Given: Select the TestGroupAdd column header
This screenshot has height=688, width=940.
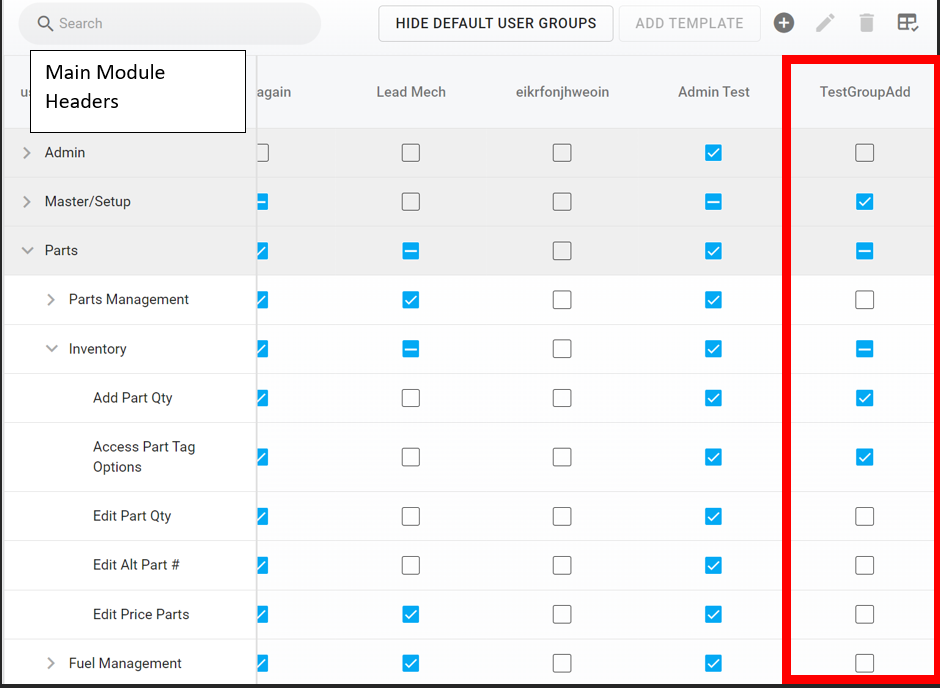Looking at the screenshot, I should (x=865, y=92).
